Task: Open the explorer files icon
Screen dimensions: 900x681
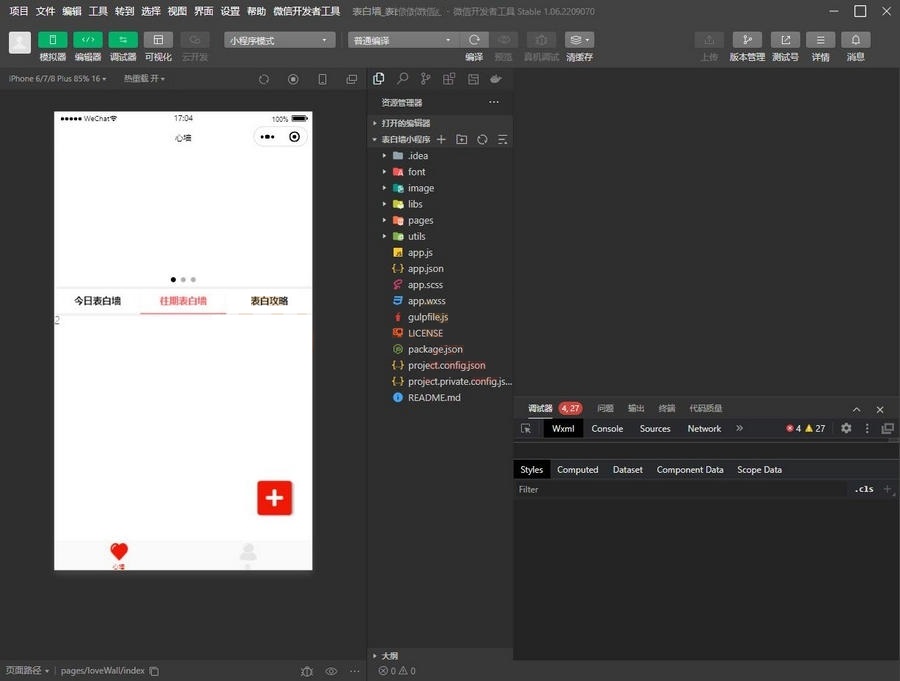Action: click(379, 79)
